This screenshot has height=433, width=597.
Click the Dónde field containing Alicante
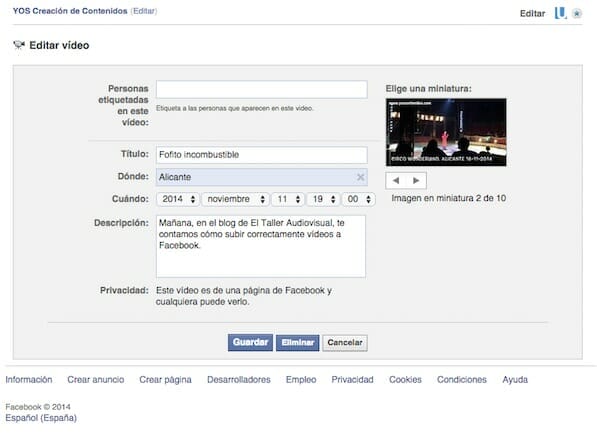click(262, 177)
